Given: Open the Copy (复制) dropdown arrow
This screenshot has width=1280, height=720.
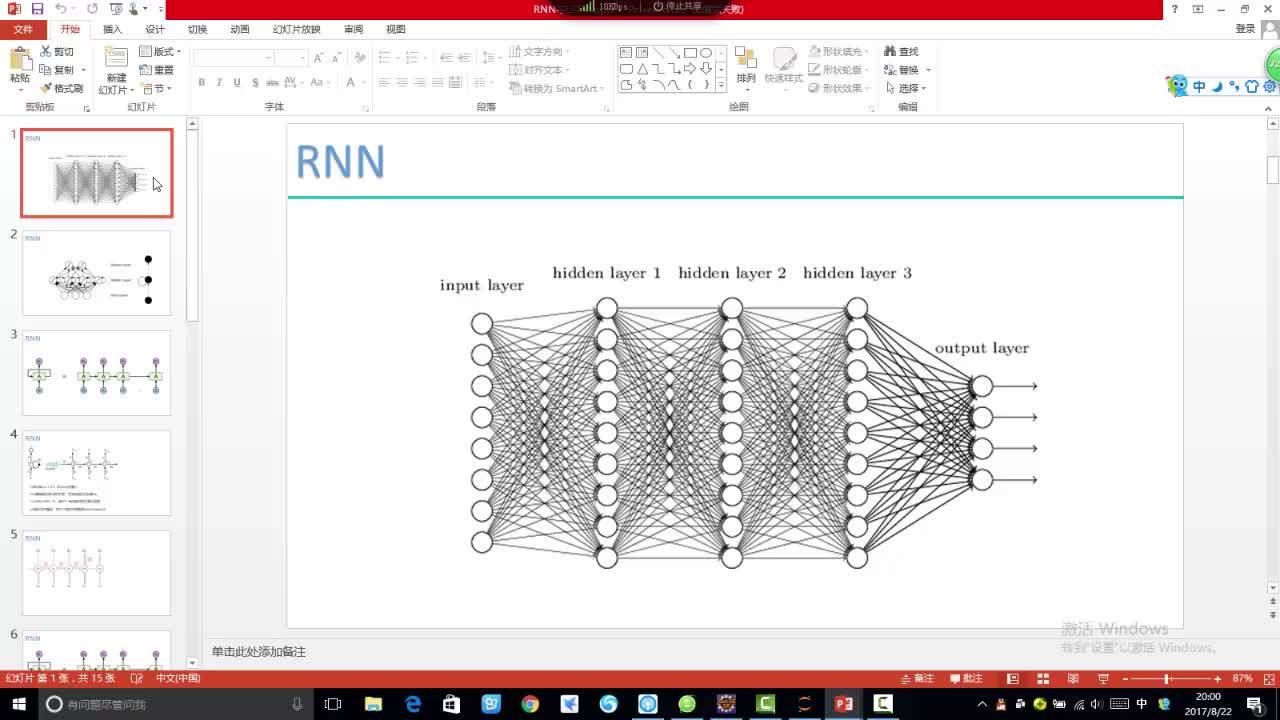Looking at the screenshot, I should 83,70.
